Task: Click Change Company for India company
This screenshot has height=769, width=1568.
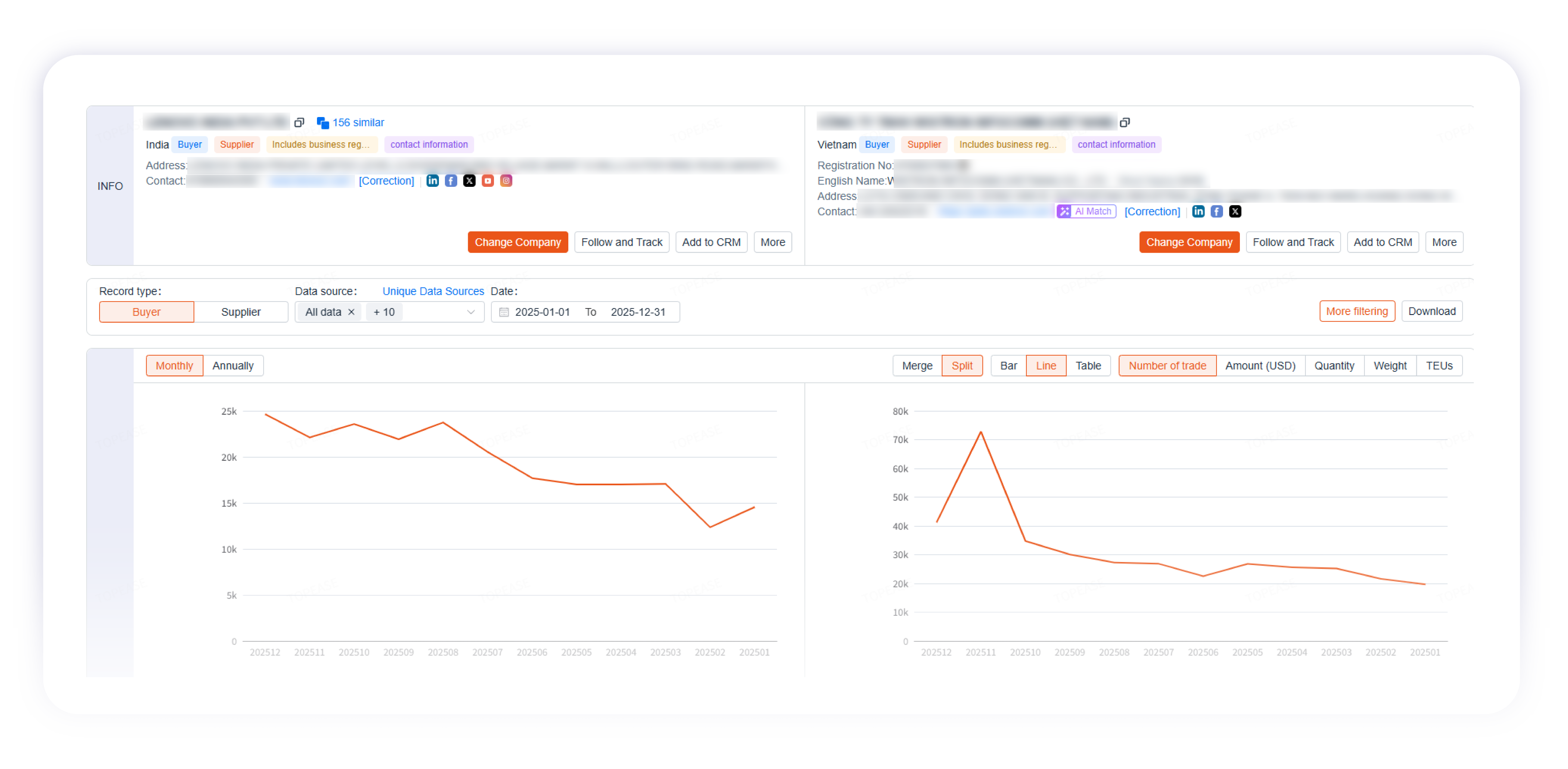Action: (x=517, y=242)
